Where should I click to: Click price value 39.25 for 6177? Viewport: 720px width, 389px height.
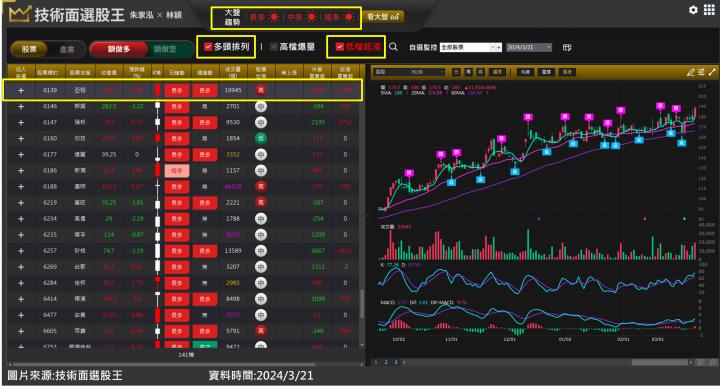click(x=109, y=155)
